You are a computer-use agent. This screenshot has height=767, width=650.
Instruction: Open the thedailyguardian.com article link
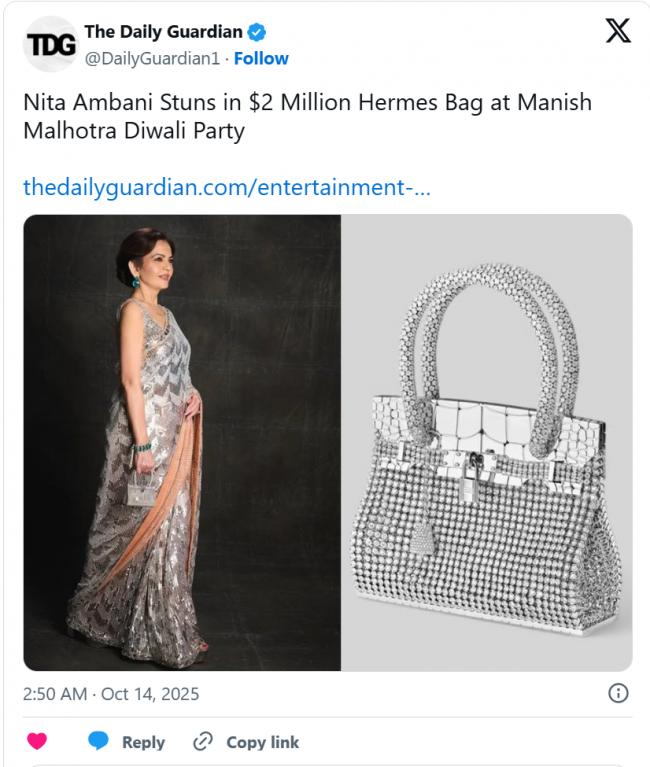[226, 187]
